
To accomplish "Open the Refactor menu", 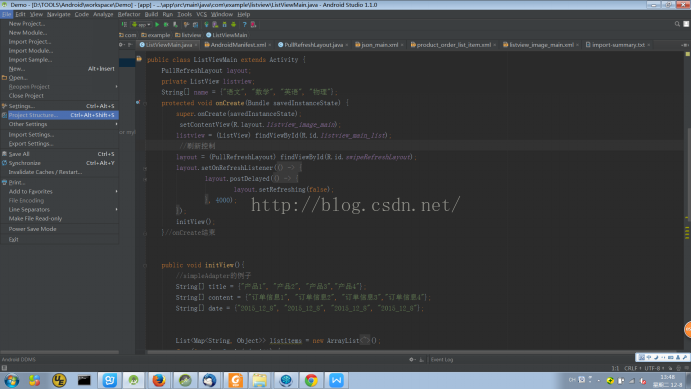I will point(128,15).
